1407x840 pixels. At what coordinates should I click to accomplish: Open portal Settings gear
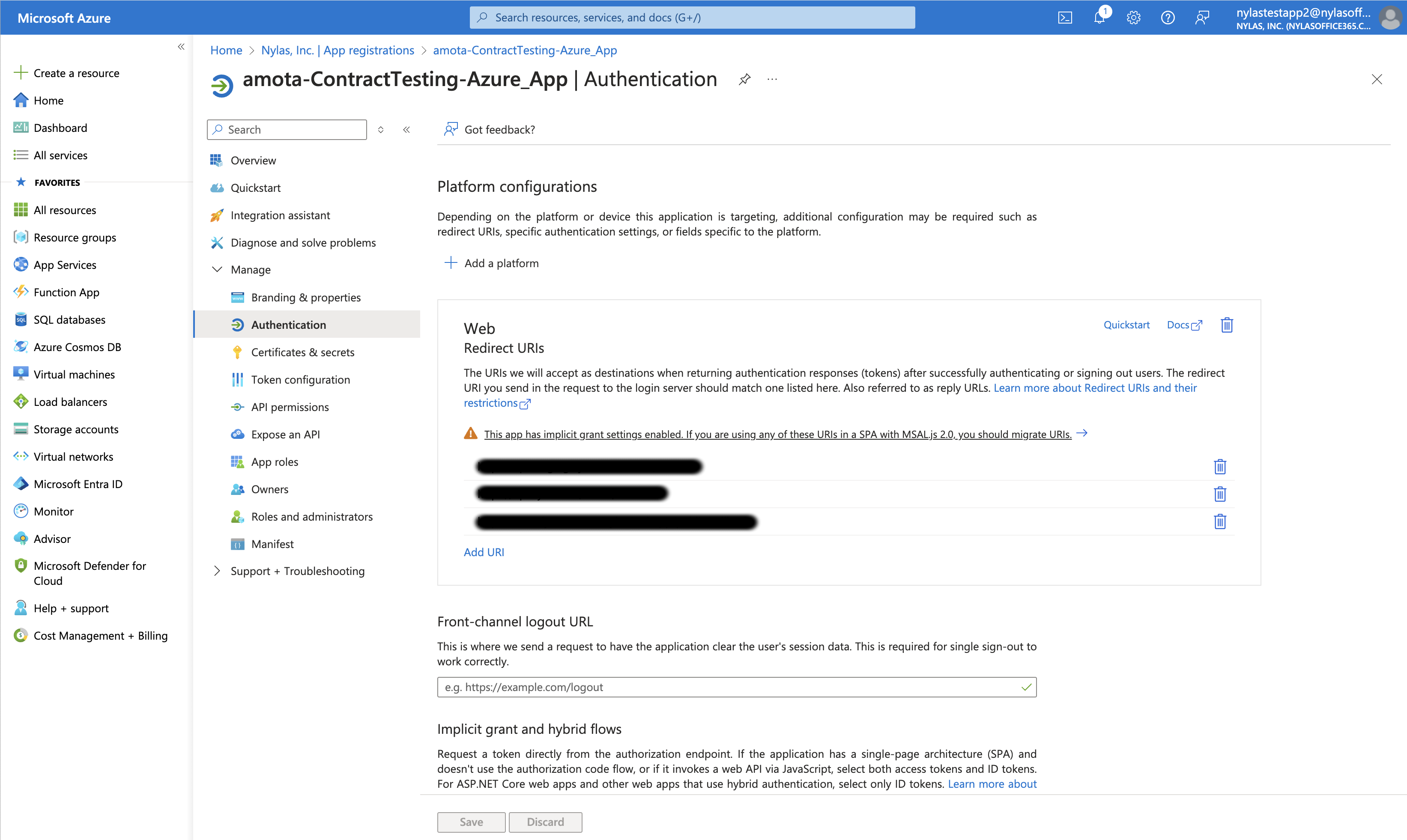point(1134,17)
